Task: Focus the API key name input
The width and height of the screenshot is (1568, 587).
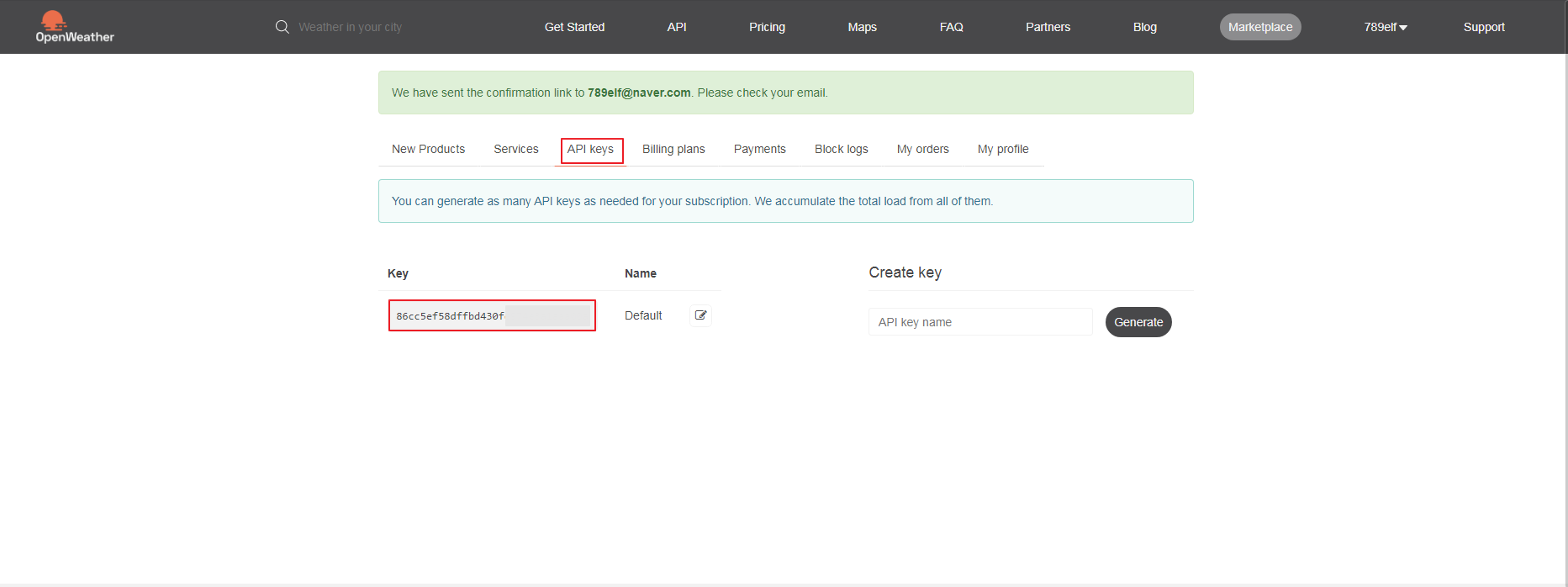Action: [x=980, y=322]
